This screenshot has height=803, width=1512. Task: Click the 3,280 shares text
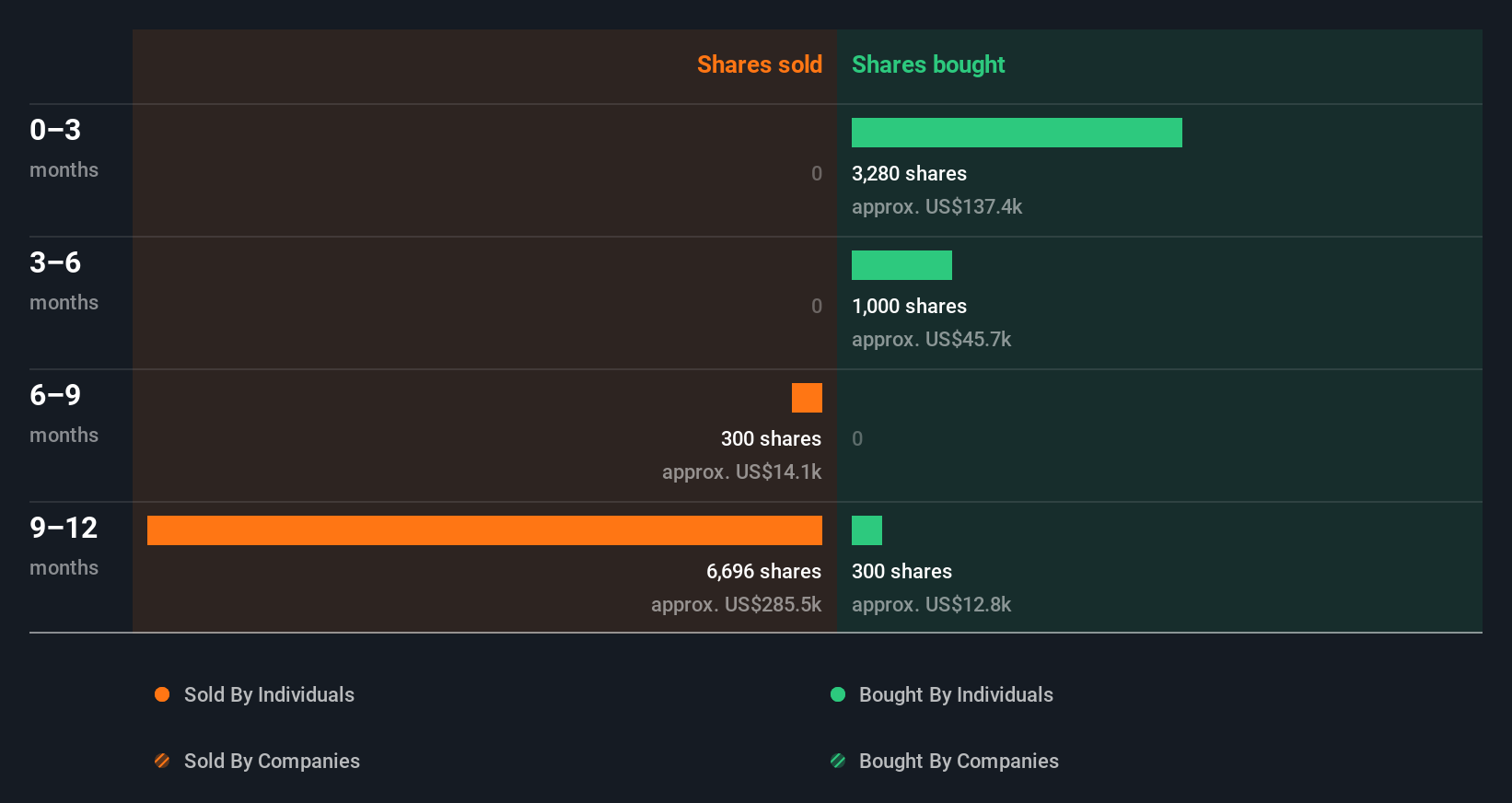pyautogui.click(x=909, y=174)
